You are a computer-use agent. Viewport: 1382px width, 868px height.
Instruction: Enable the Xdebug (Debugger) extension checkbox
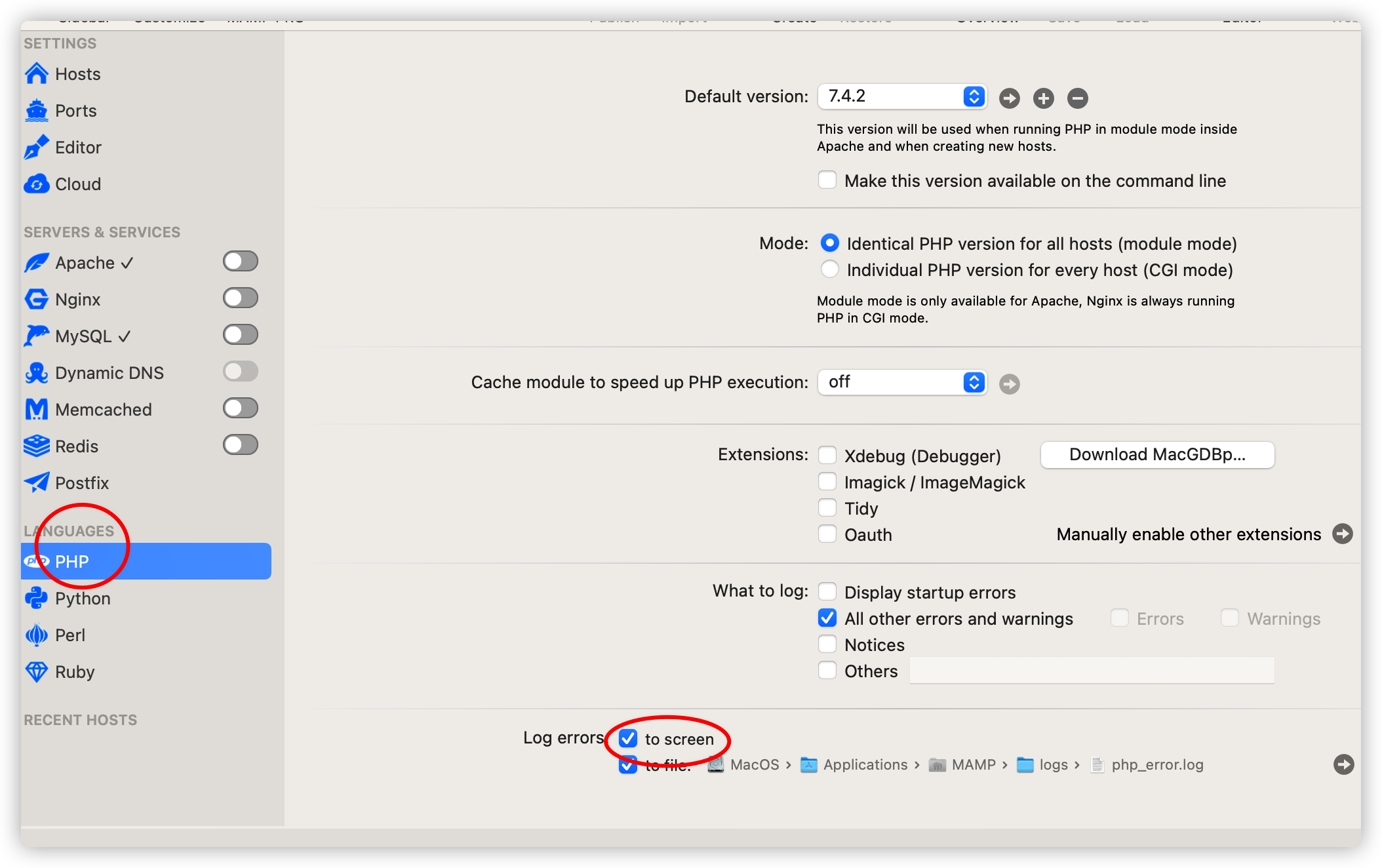[827, 455]
